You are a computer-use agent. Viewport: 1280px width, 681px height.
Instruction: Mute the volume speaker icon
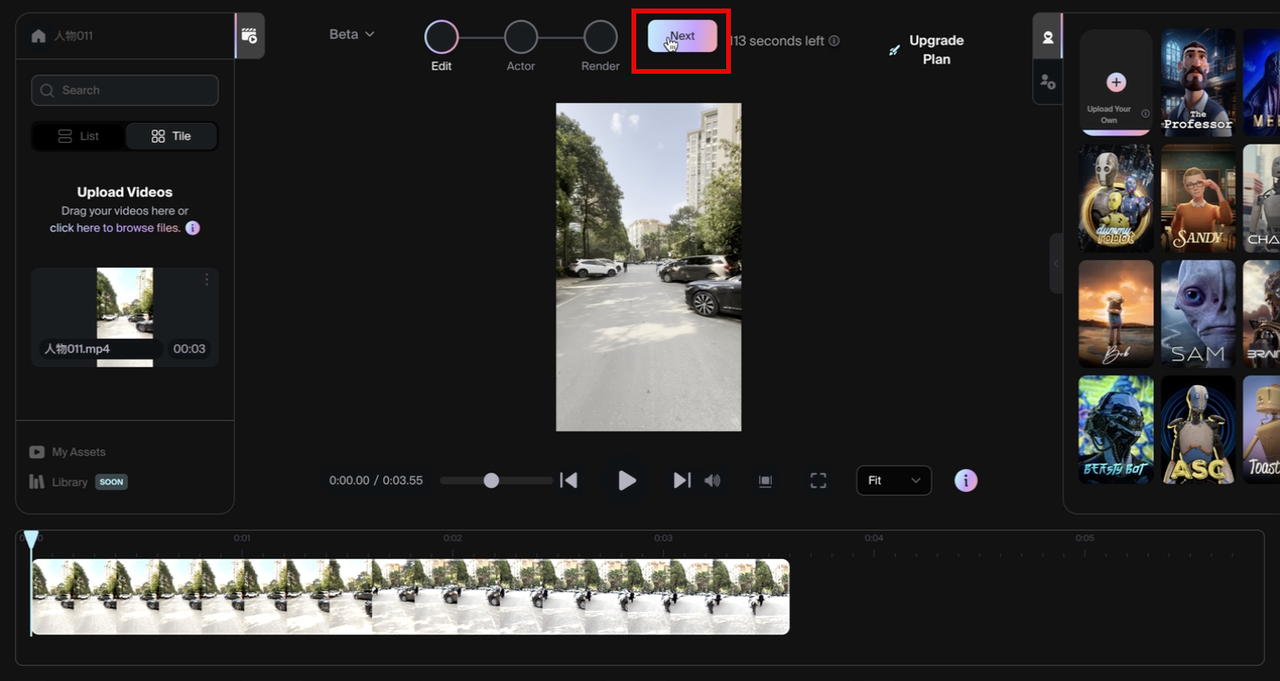pos(712,481)
